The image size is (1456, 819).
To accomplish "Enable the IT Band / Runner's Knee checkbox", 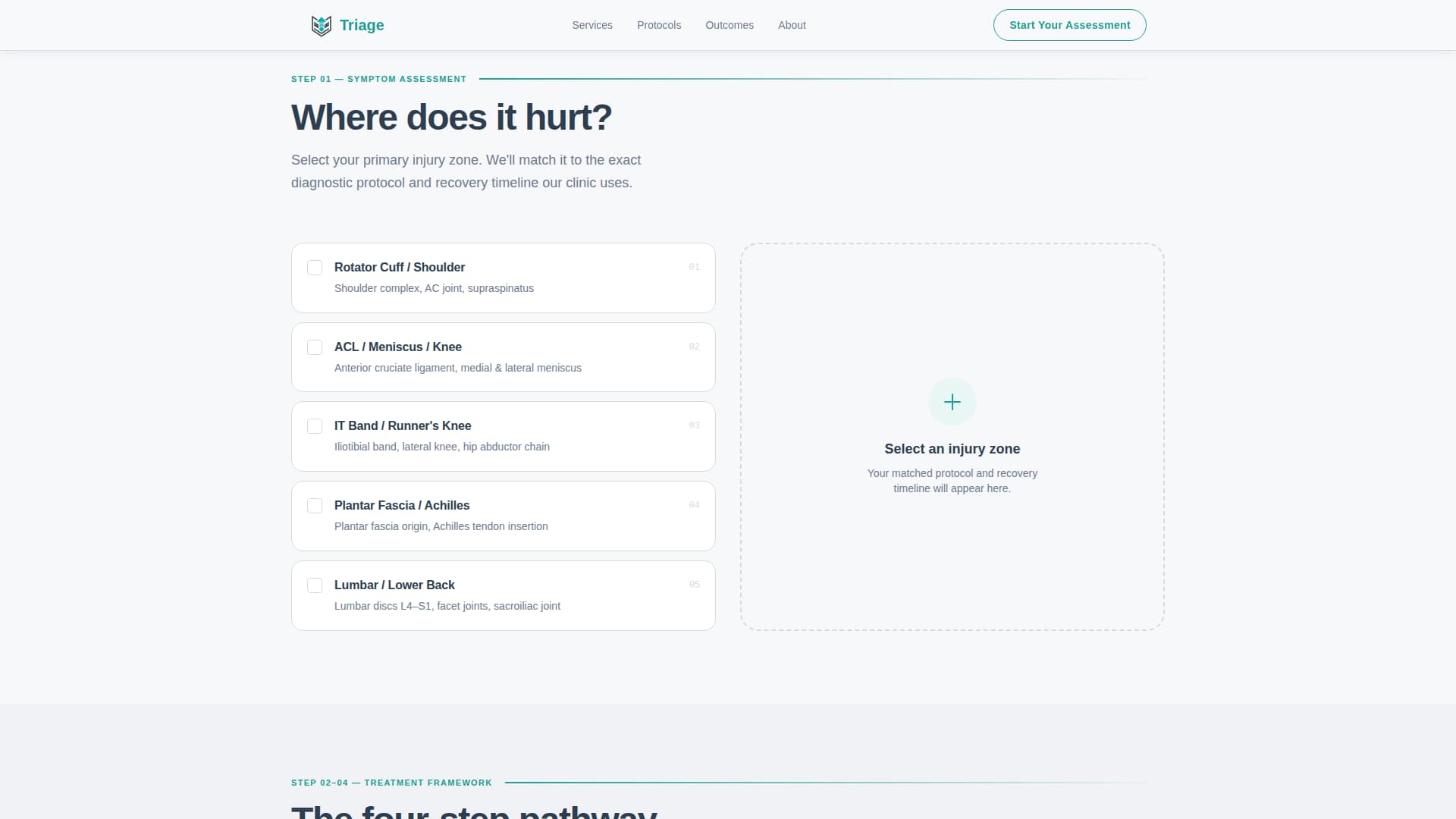I will click(315, 426).
